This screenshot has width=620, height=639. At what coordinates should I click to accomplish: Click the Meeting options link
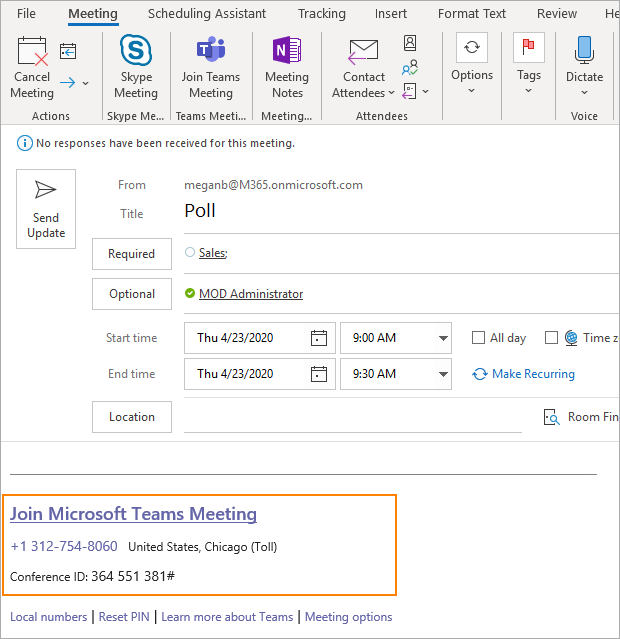point(349,617)
